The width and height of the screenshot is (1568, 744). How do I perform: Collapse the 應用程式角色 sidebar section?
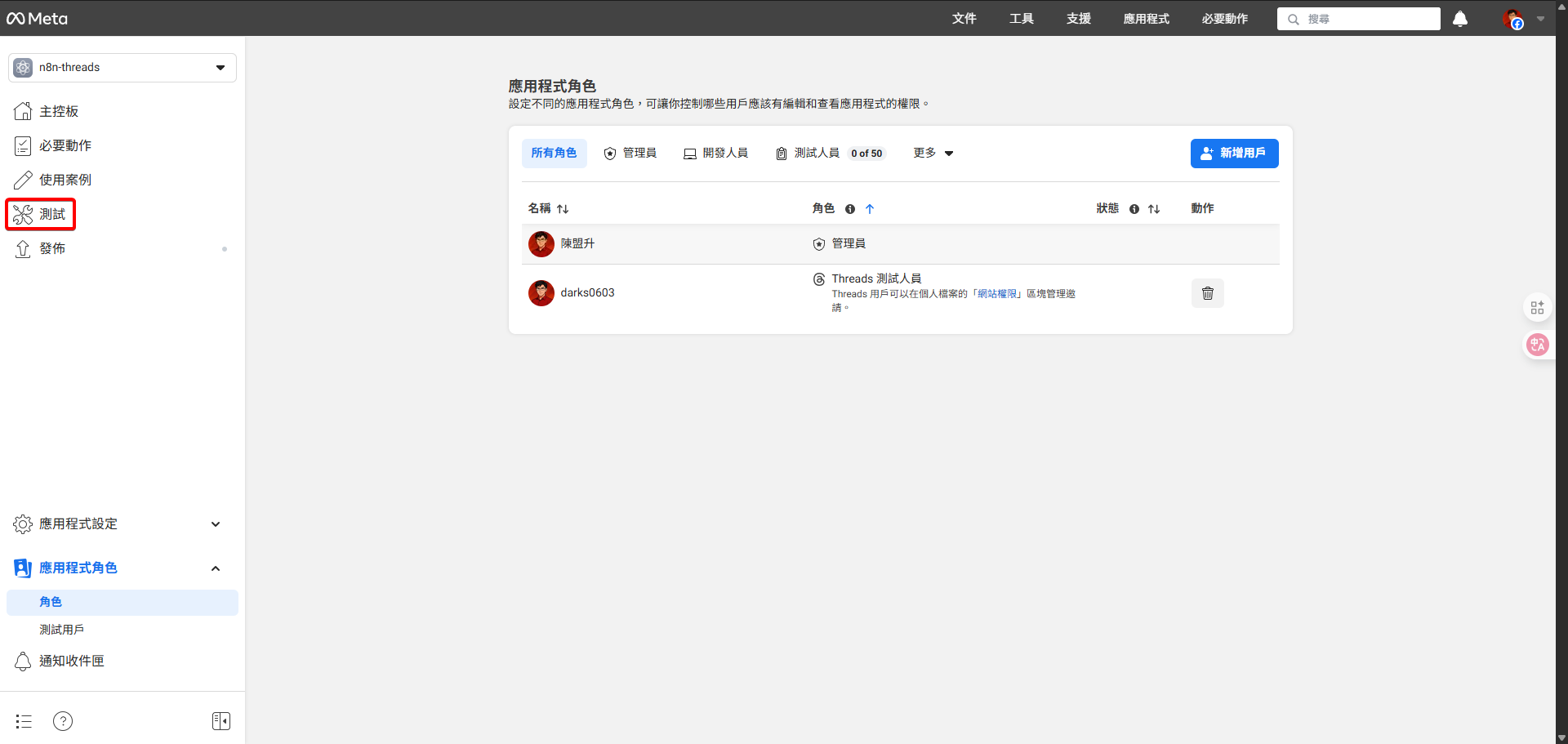215,568
